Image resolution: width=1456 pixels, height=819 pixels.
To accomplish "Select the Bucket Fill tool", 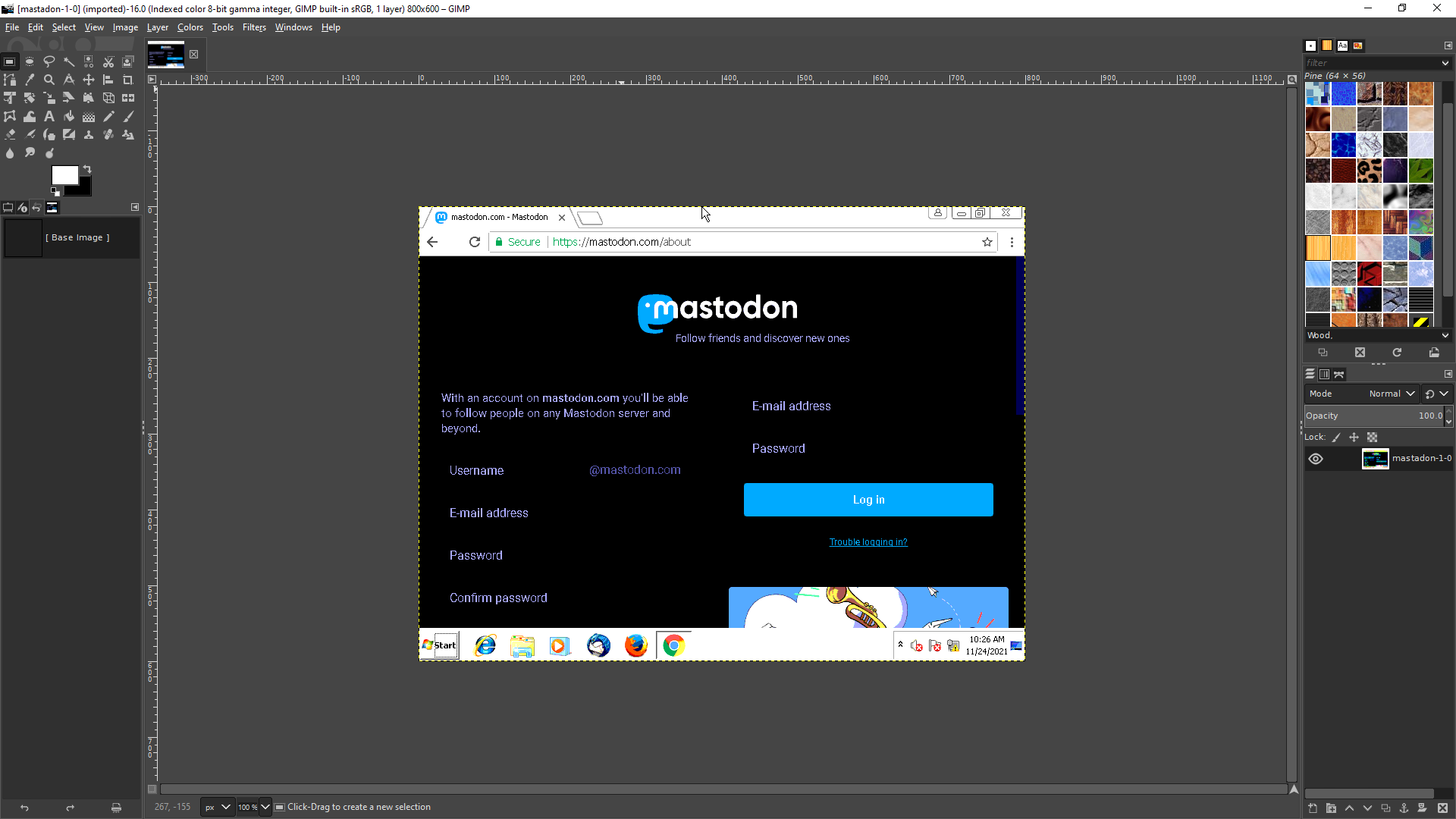I will [69, 116].
